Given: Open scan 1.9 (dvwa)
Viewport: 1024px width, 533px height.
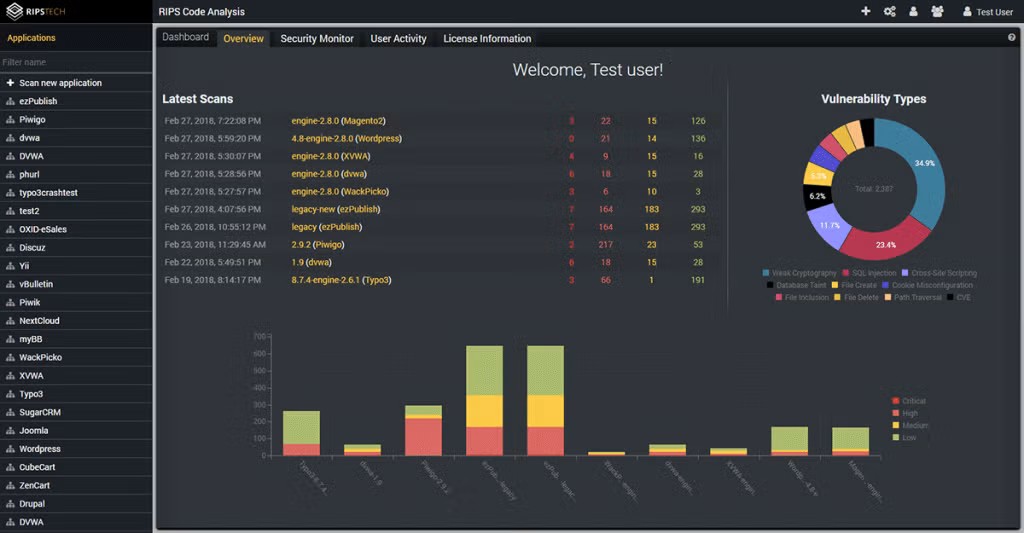Looking at the screenshot, I should [312, 262].
